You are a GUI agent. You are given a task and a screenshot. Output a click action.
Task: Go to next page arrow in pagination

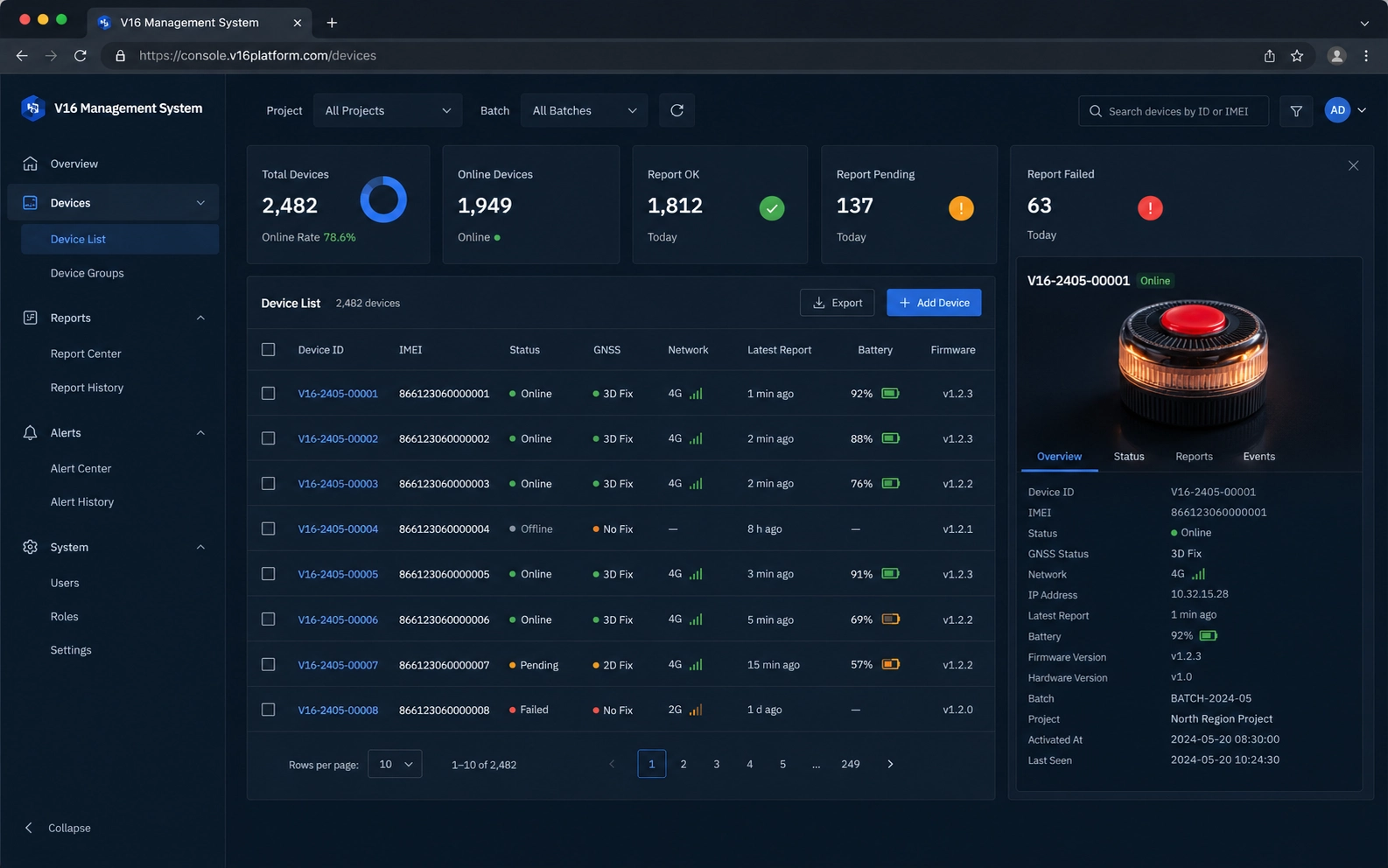tap(890, 764)
